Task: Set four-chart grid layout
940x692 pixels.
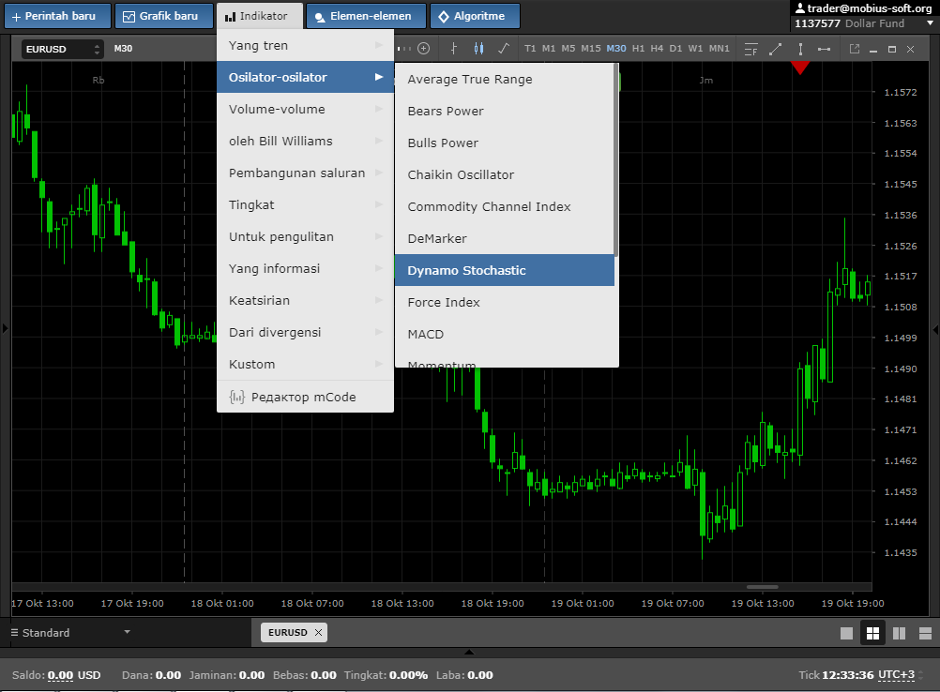Action: tap(873, 633)
